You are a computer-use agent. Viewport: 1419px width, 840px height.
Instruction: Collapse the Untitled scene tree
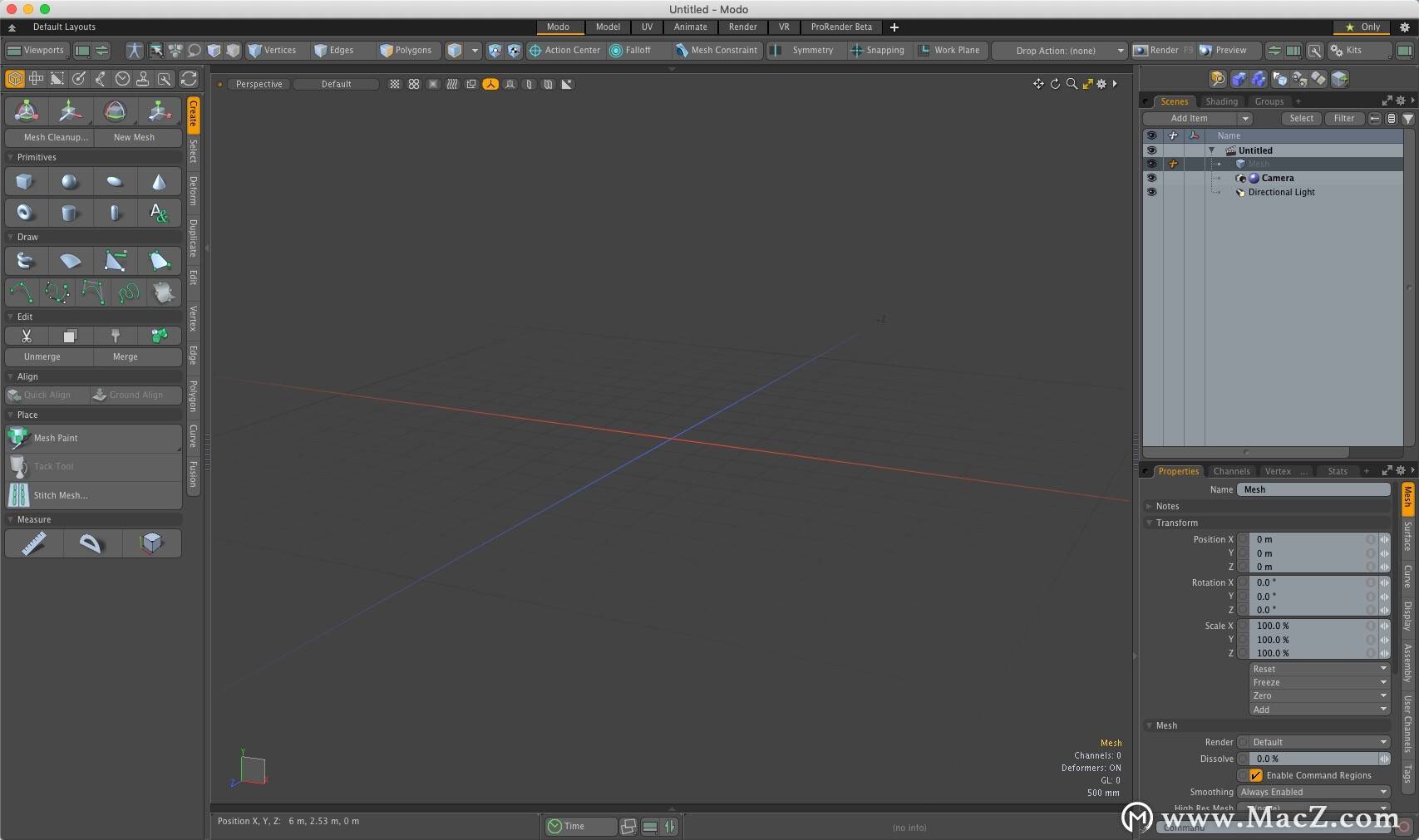(x=1211, y=150)
